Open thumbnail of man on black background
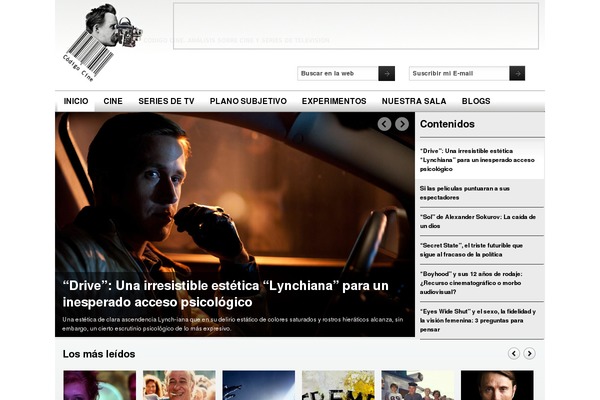600x400 pixels. pyautogui.click(x=497, y=385)
